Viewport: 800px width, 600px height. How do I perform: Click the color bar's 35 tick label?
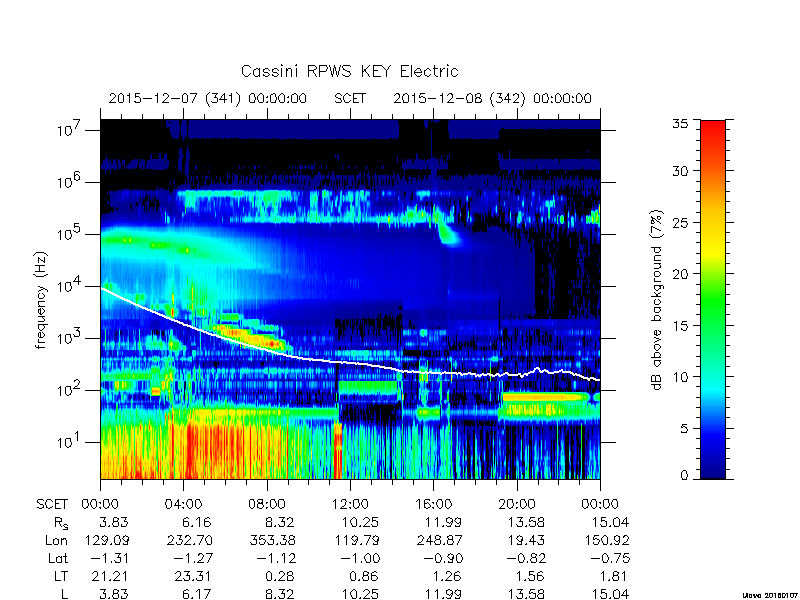point(680,124)
